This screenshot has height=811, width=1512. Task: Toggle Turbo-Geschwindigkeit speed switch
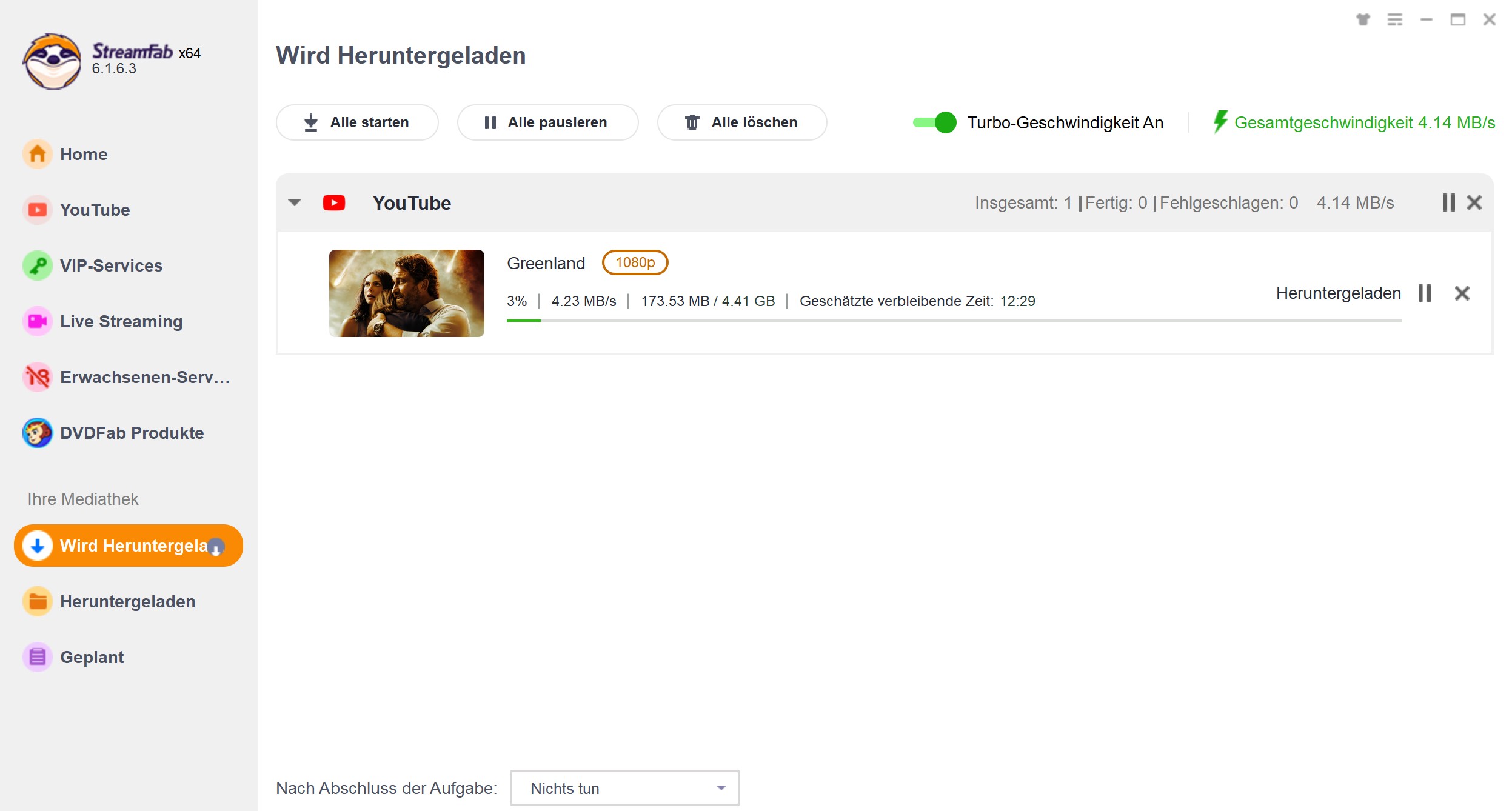point(934,122)
